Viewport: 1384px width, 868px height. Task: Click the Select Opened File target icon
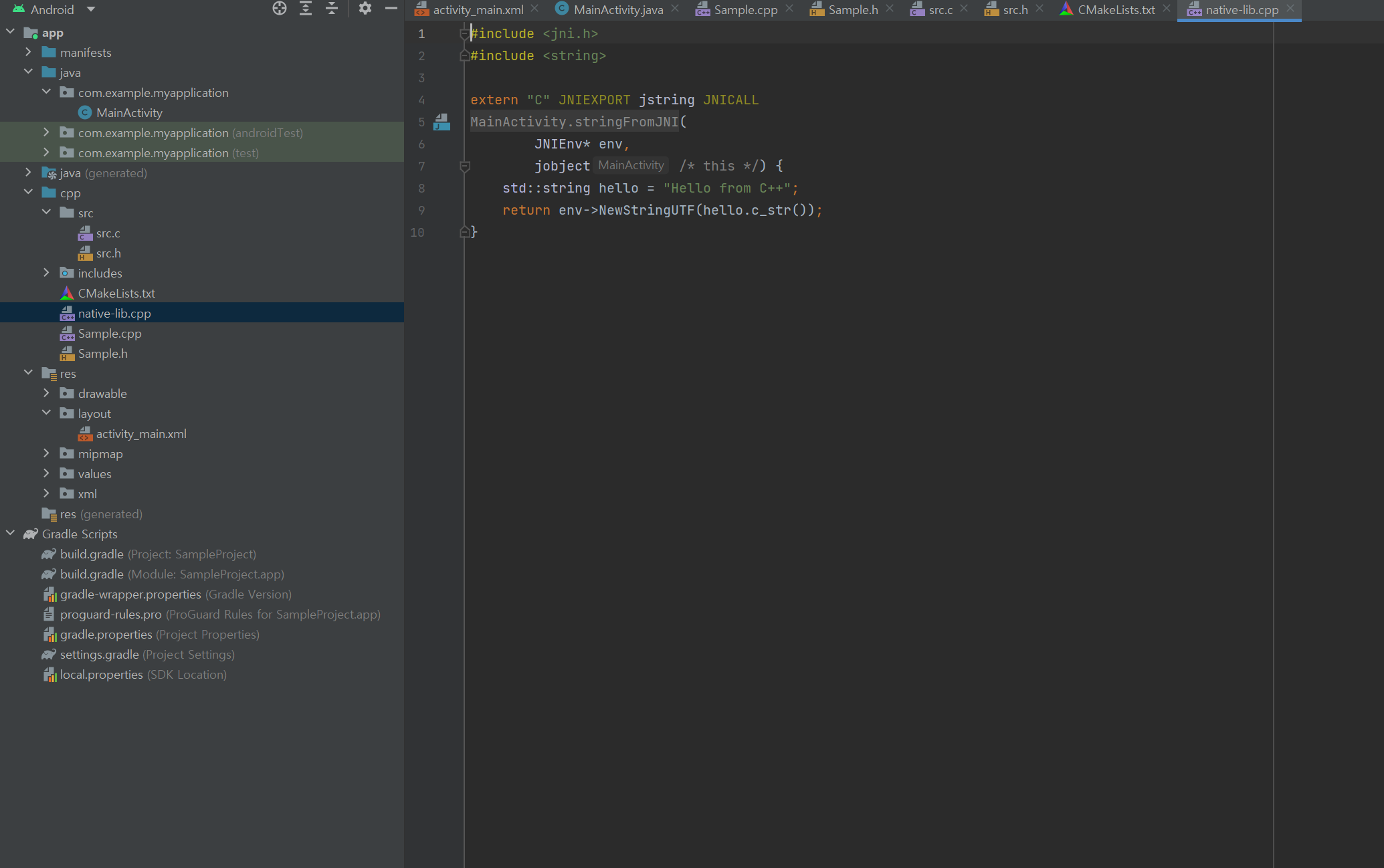click(x=280, y=9)
